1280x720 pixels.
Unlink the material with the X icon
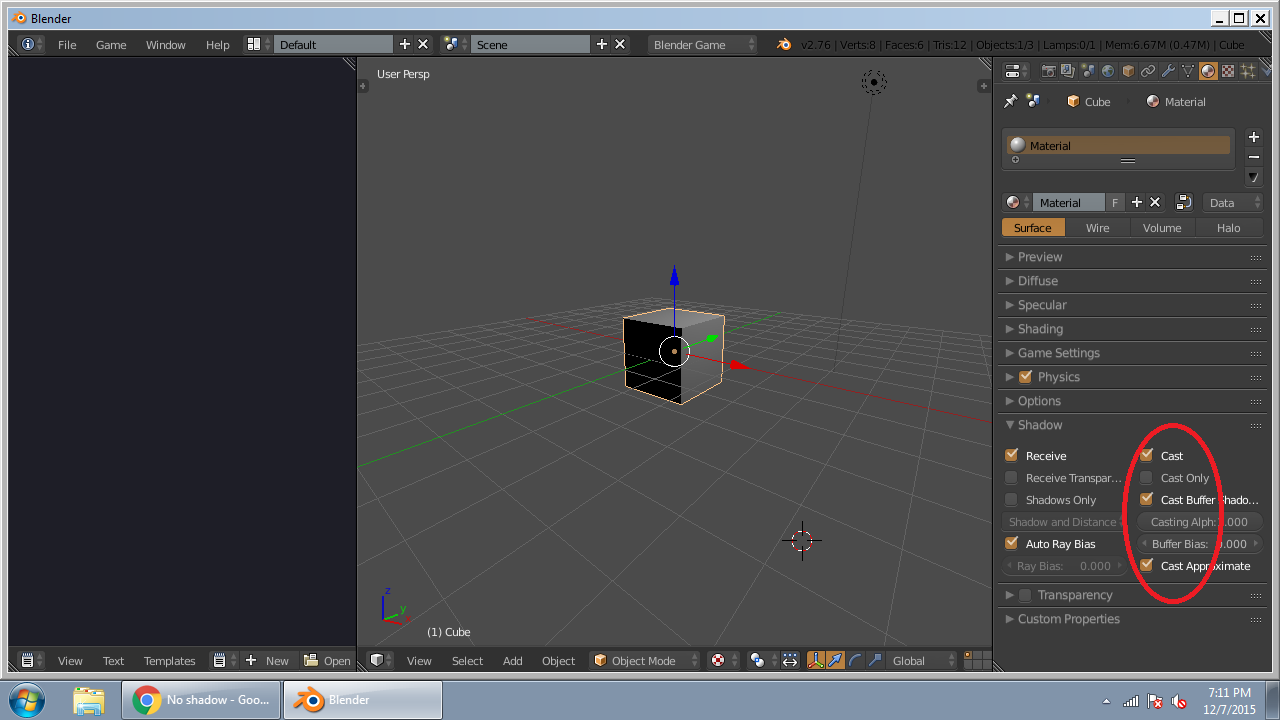[1155, 202]
